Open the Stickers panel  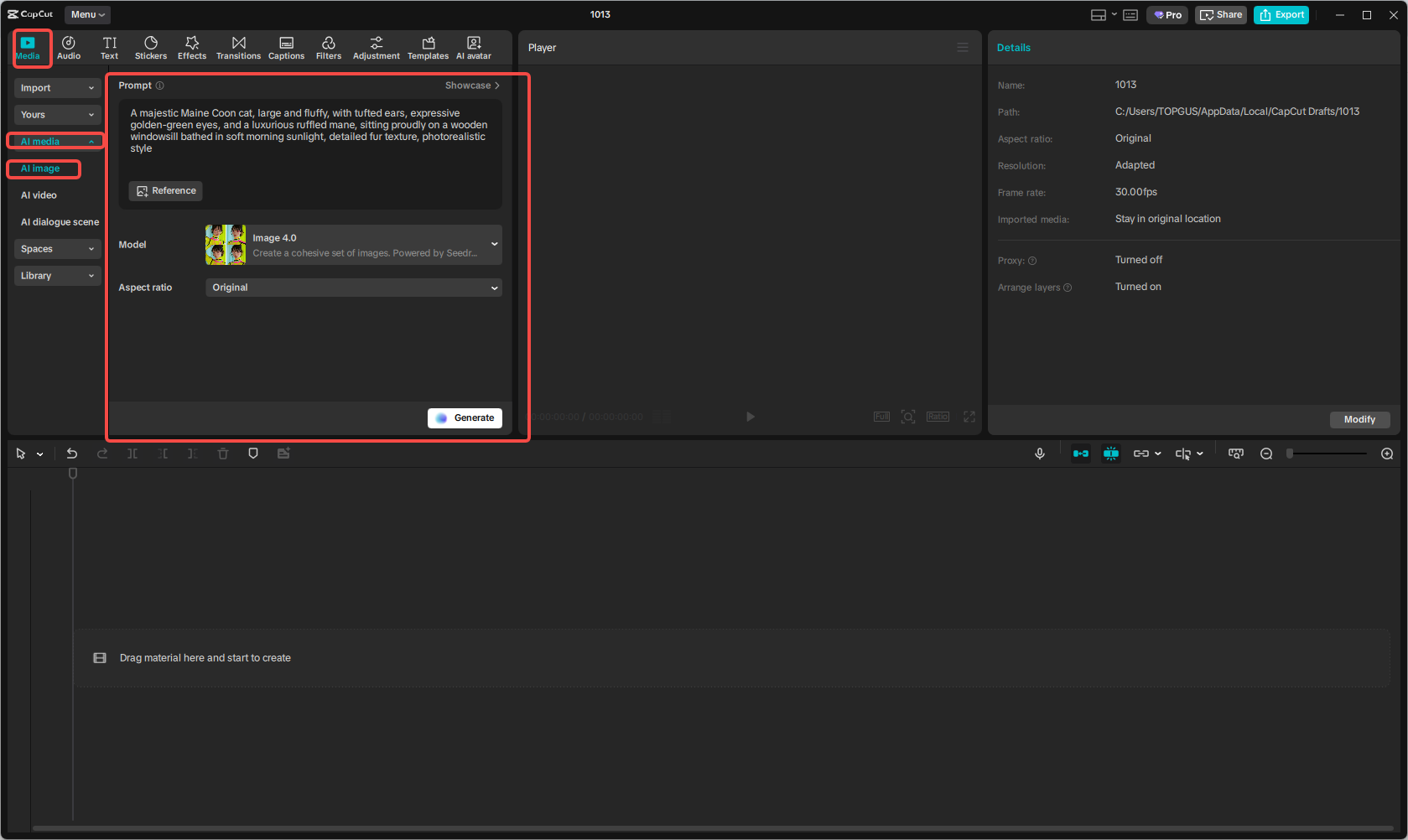pos(151,47)
